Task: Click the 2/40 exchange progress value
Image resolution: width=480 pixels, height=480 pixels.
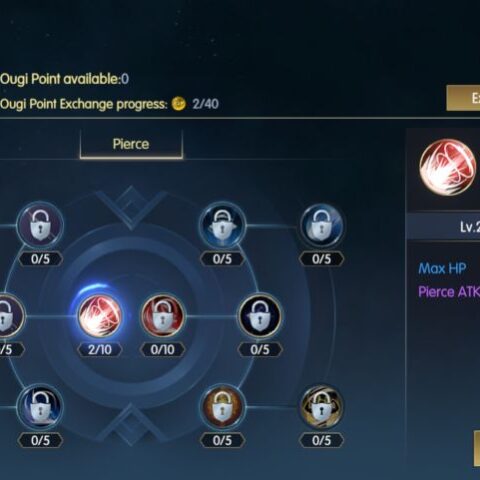Action: [205, 104]
